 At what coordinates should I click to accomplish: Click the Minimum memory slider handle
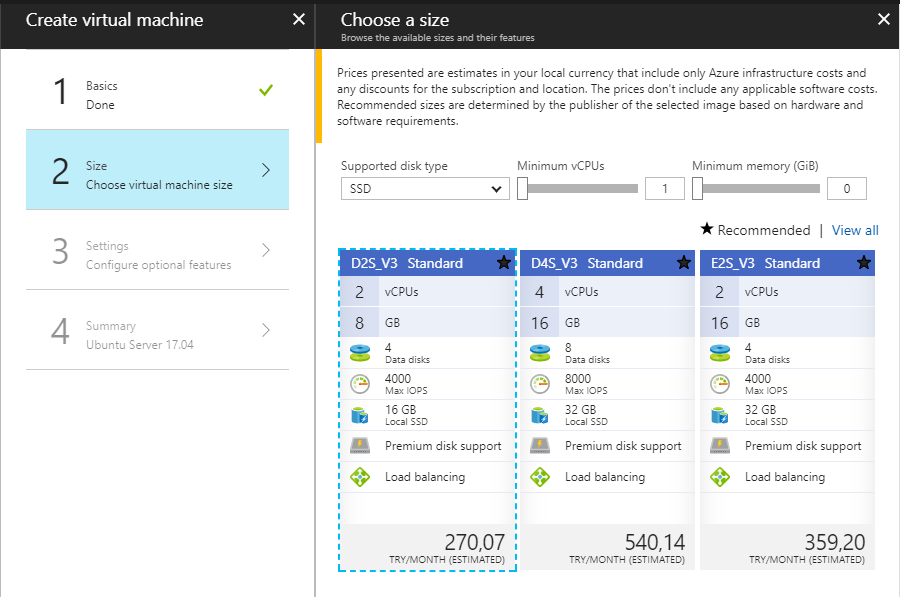[697, 188]
